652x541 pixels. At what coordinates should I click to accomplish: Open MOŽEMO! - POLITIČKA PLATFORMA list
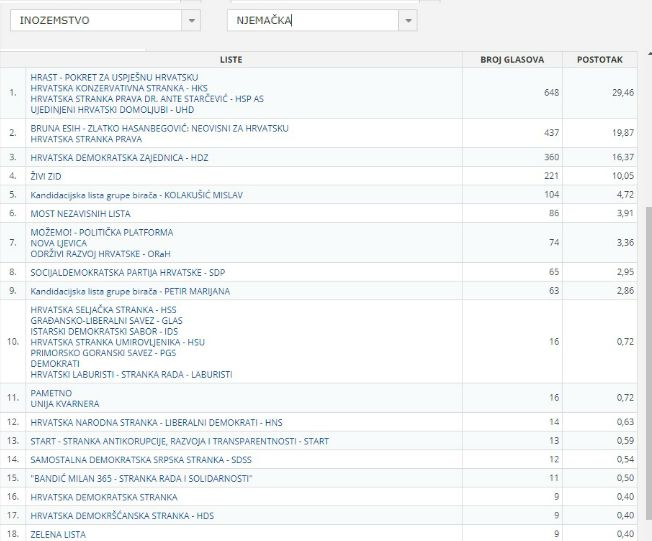102,232
